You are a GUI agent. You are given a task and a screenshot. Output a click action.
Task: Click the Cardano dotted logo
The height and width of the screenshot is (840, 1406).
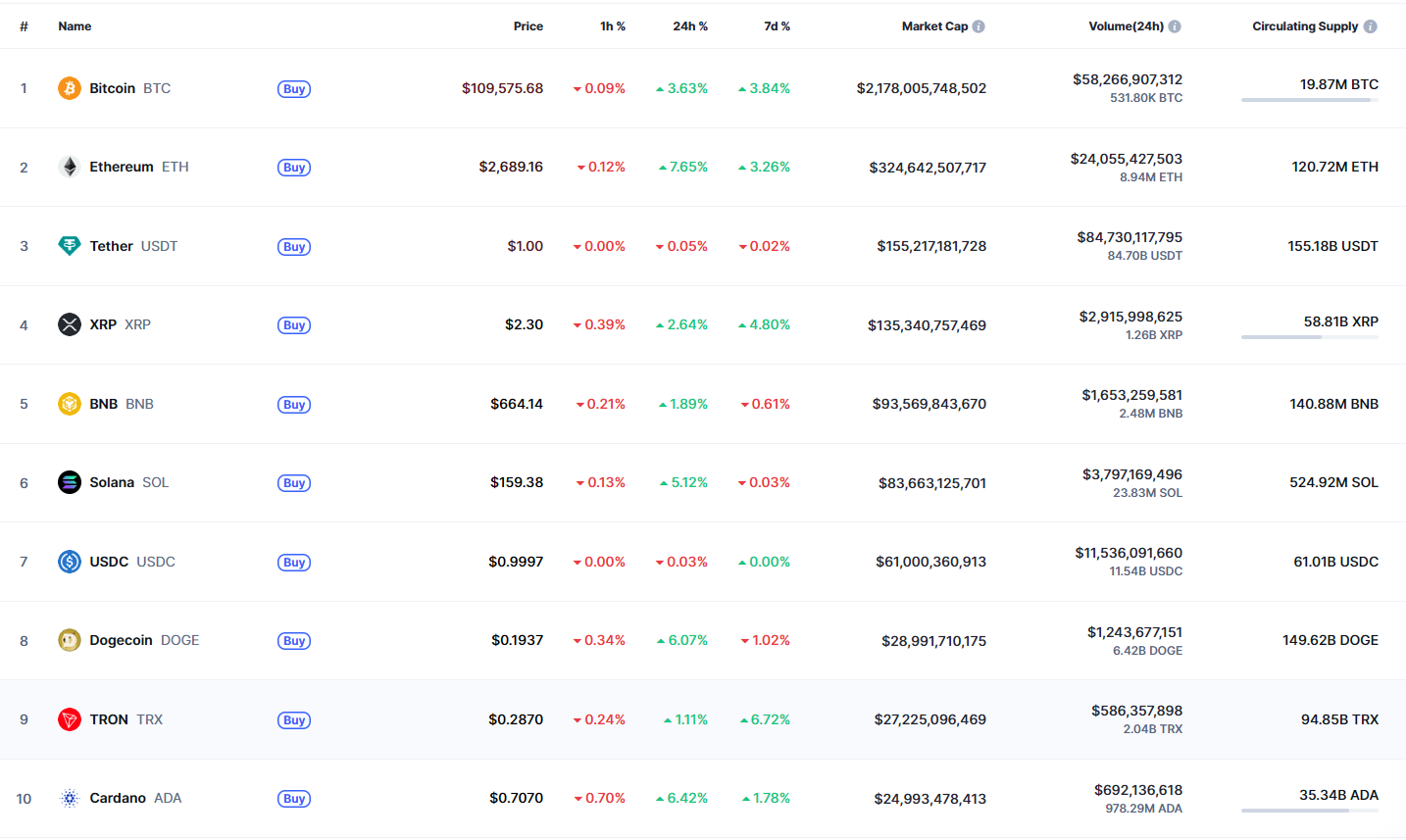coord(70,798)
